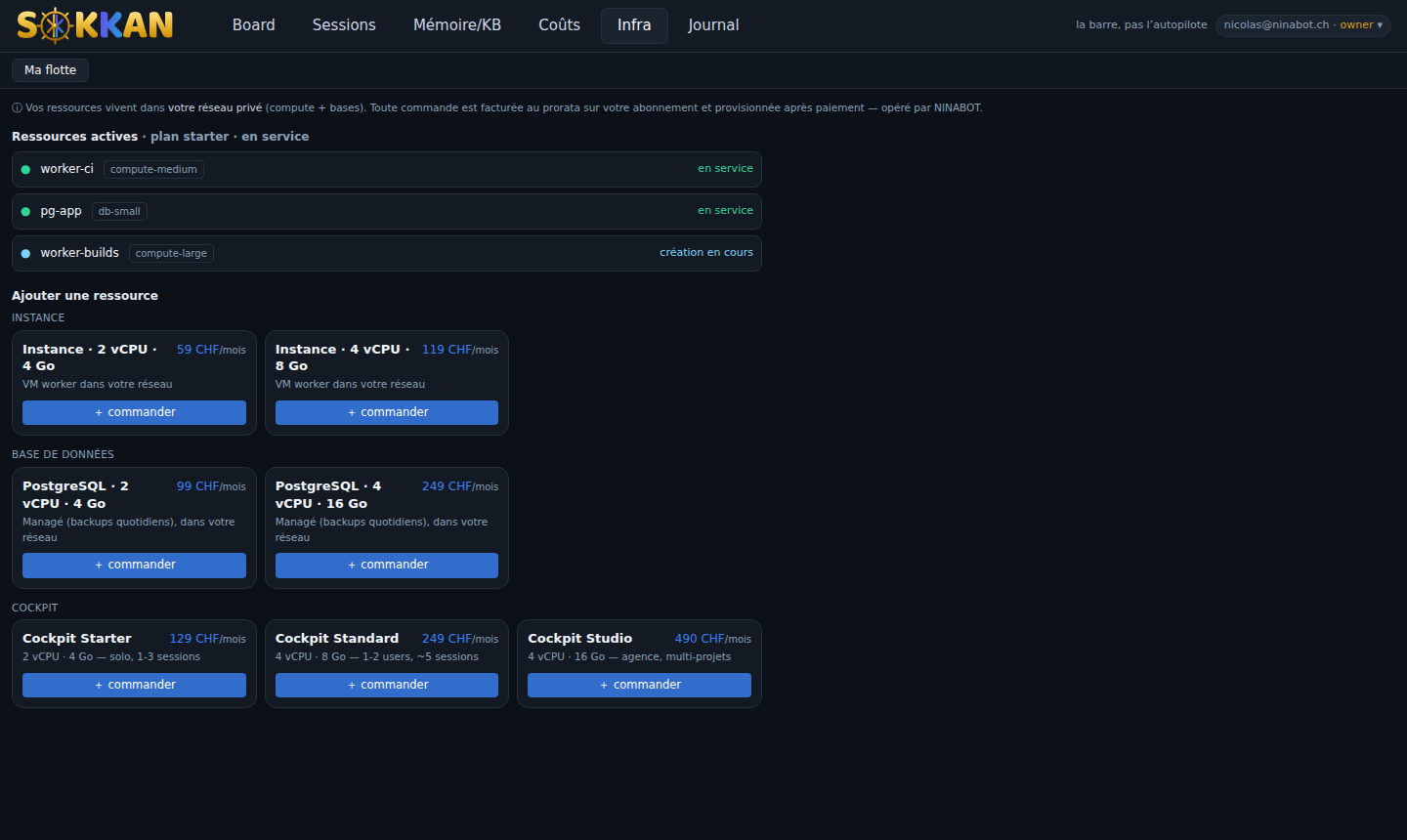Open the Board tab
The image size is (1407, 840).
pos(254,25)
